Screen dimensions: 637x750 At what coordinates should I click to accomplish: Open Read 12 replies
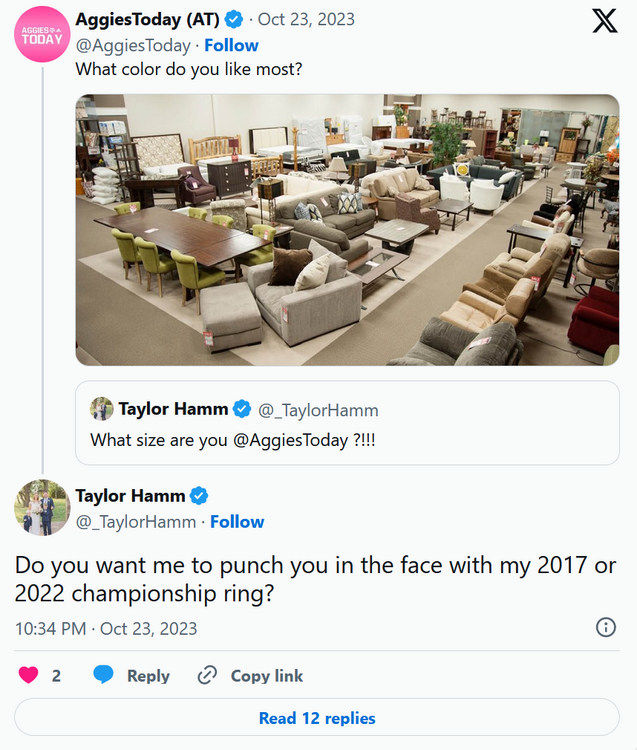(317, 718)
